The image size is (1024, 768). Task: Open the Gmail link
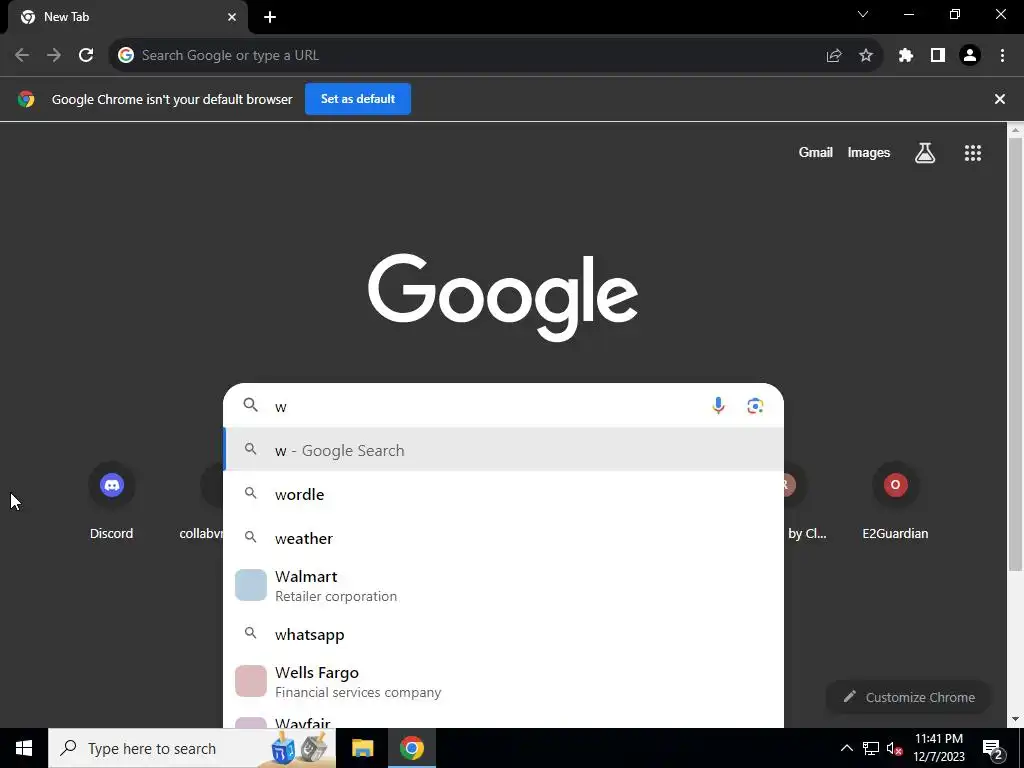click(816, 153)
